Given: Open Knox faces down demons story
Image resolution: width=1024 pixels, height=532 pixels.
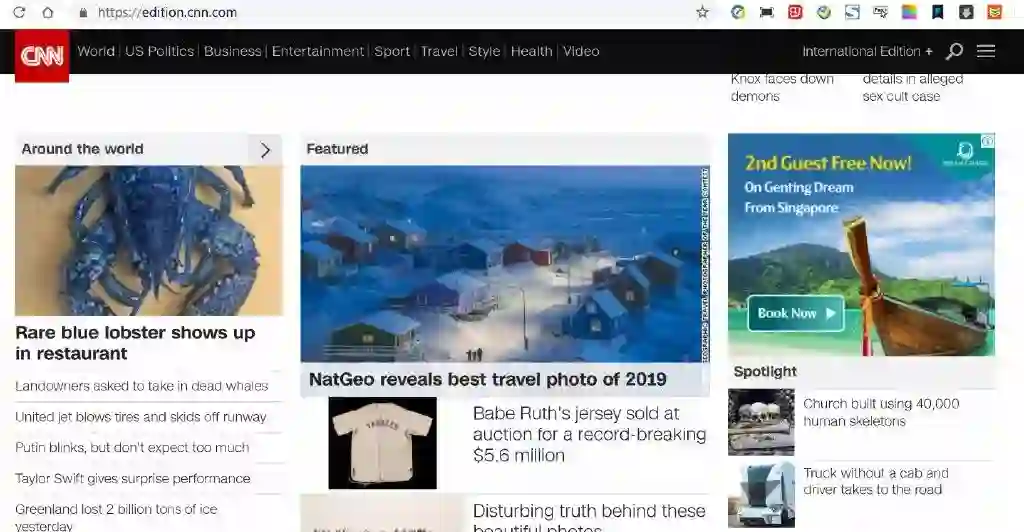Looking at the screenshot, I should coord(782,87).
